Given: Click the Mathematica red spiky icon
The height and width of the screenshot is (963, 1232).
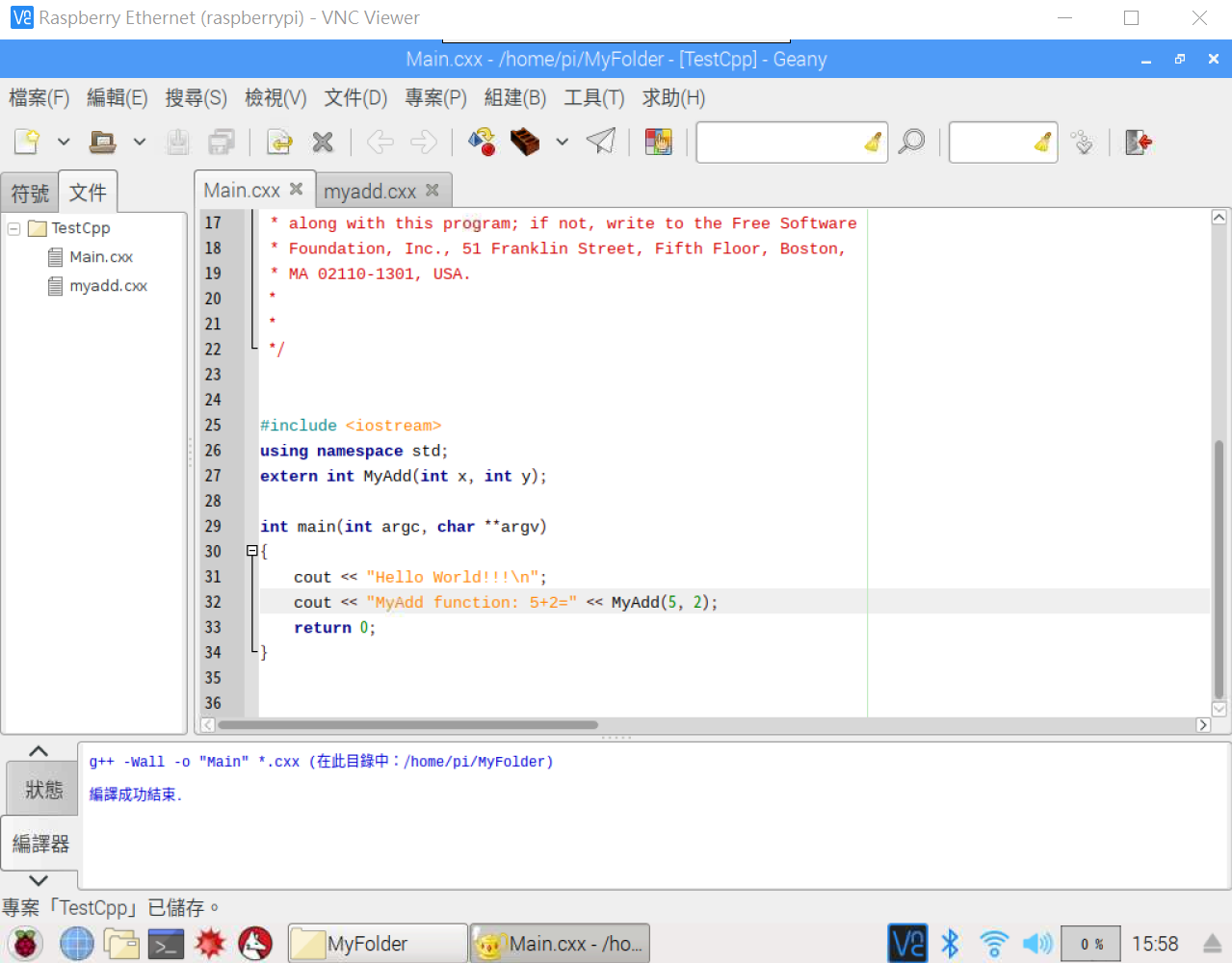Looking at the screenshot, I should (210, 944).
